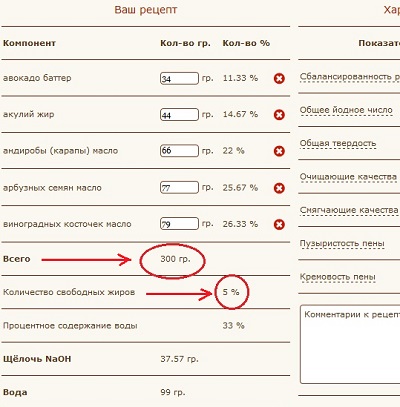This screenshot has height=407, width=400.
Task: Click Смягчающие качества link
Action: click(x=349, y=210)
